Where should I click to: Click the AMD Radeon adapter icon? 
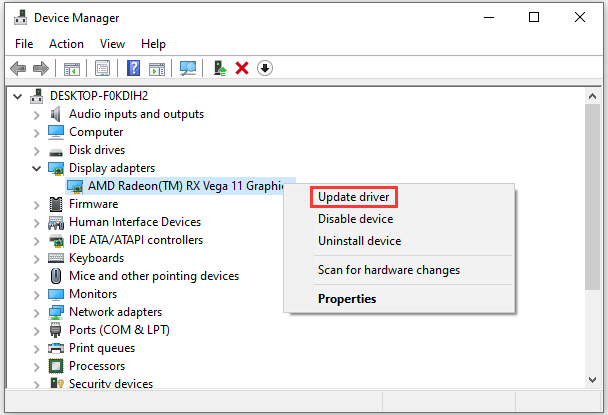click(74, 187)
